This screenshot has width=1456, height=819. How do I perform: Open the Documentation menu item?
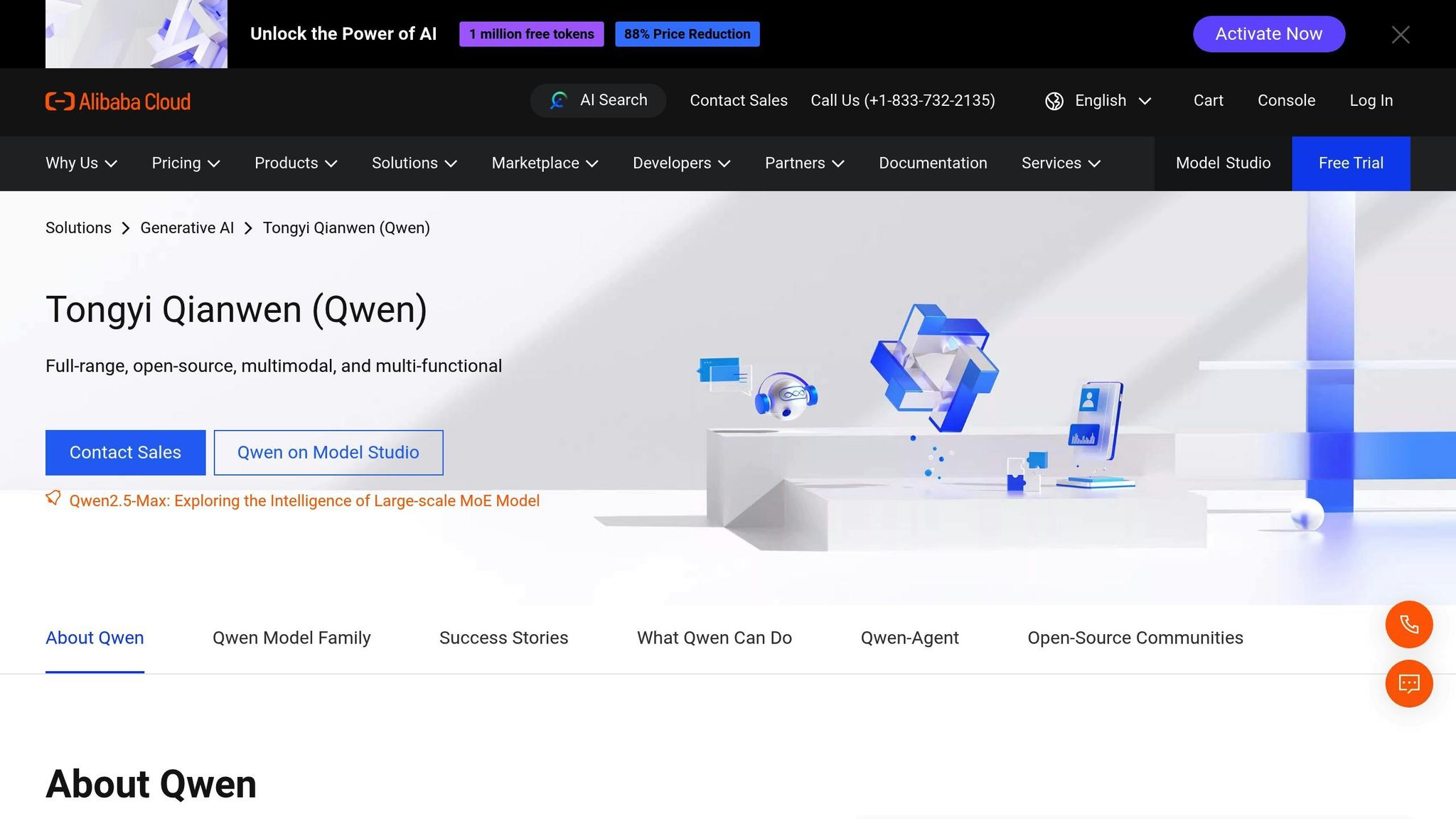tap(933, 164)
